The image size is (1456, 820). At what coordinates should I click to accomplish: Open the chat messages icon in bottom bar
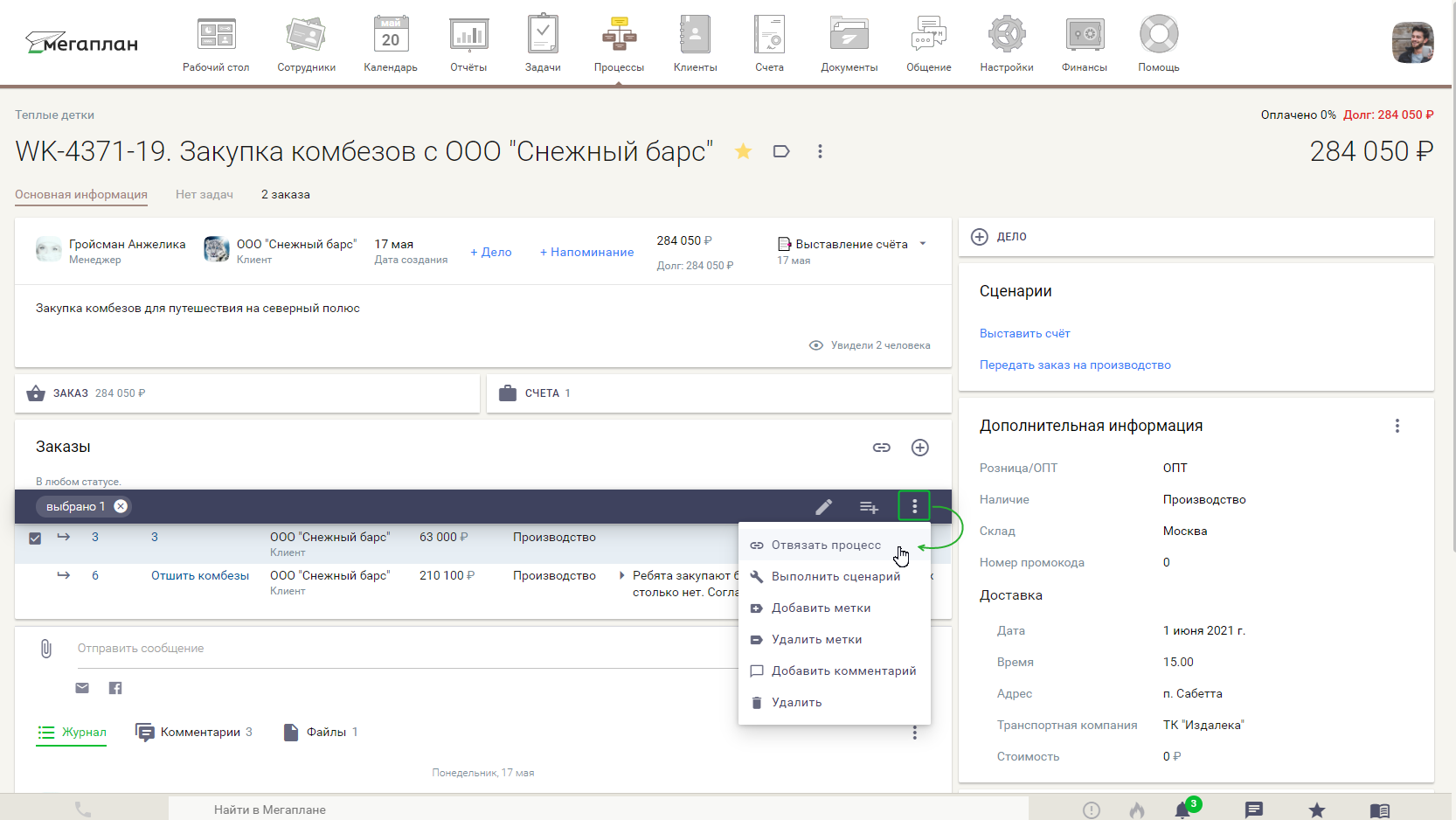tap(1254, 810)
